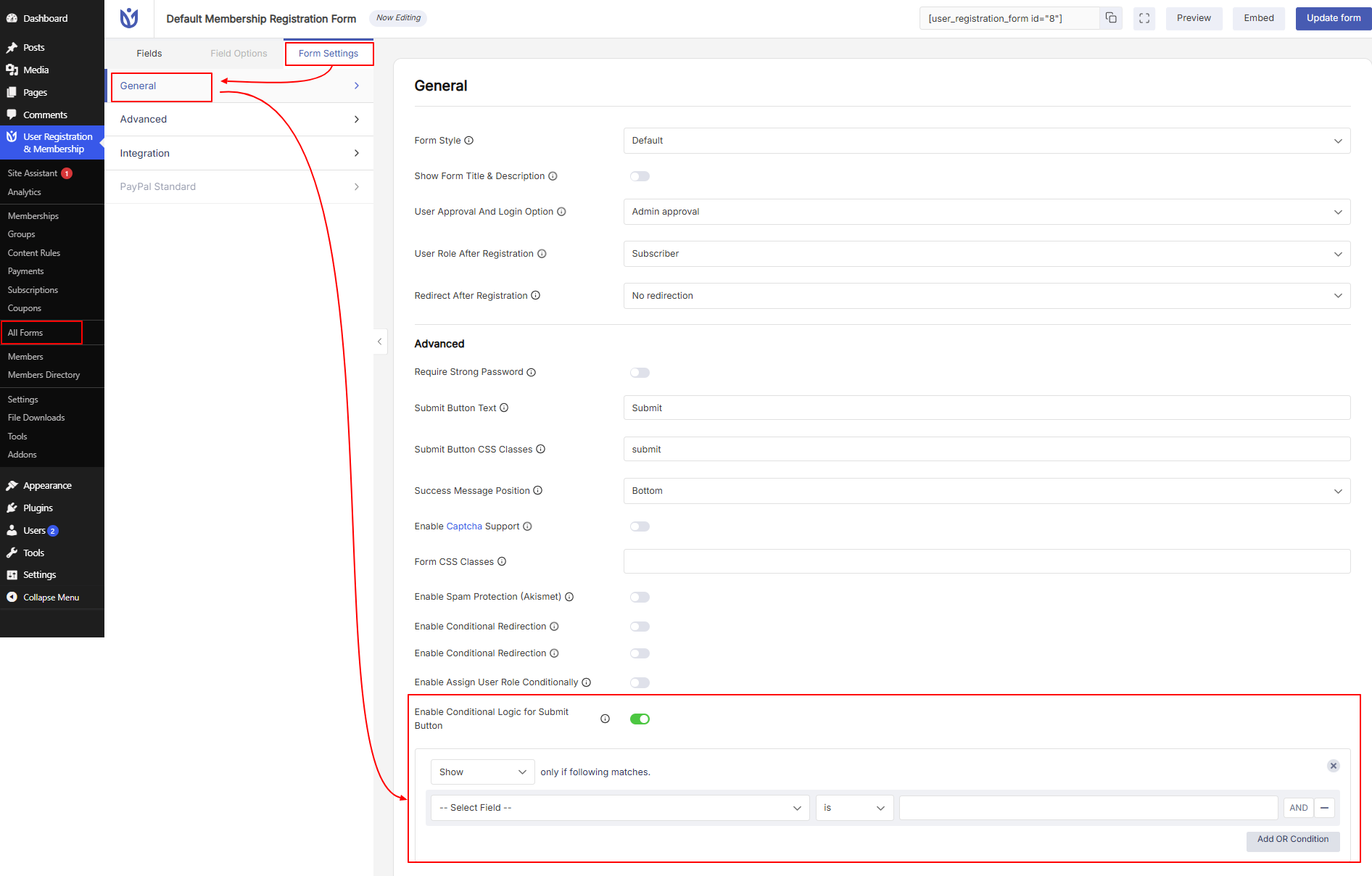1372x876 pixels.
Task: Open the 'is' operator dropdown
Action: (854, 808)
